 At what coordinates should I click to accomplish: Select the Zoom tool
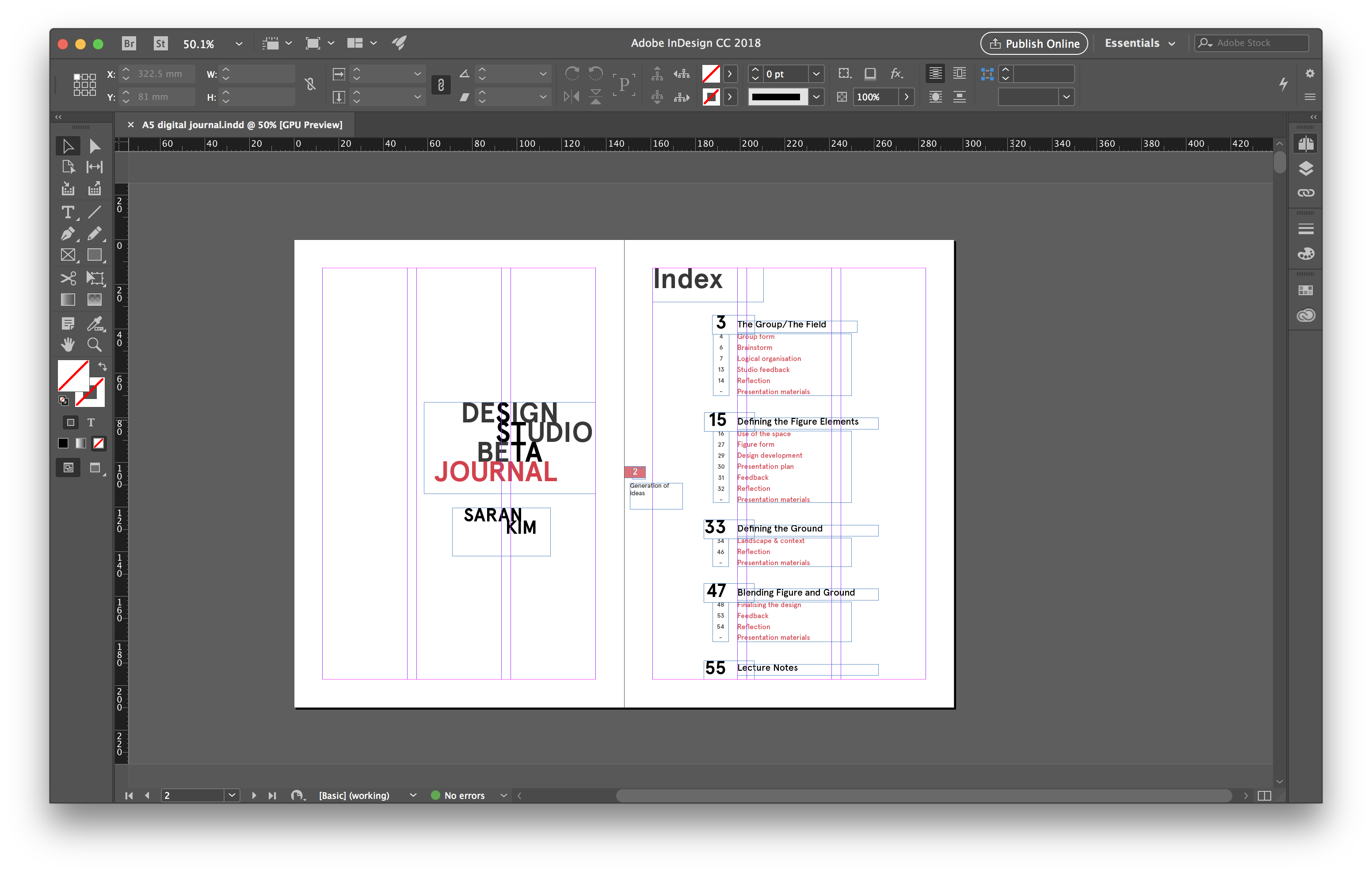[95, 345]
